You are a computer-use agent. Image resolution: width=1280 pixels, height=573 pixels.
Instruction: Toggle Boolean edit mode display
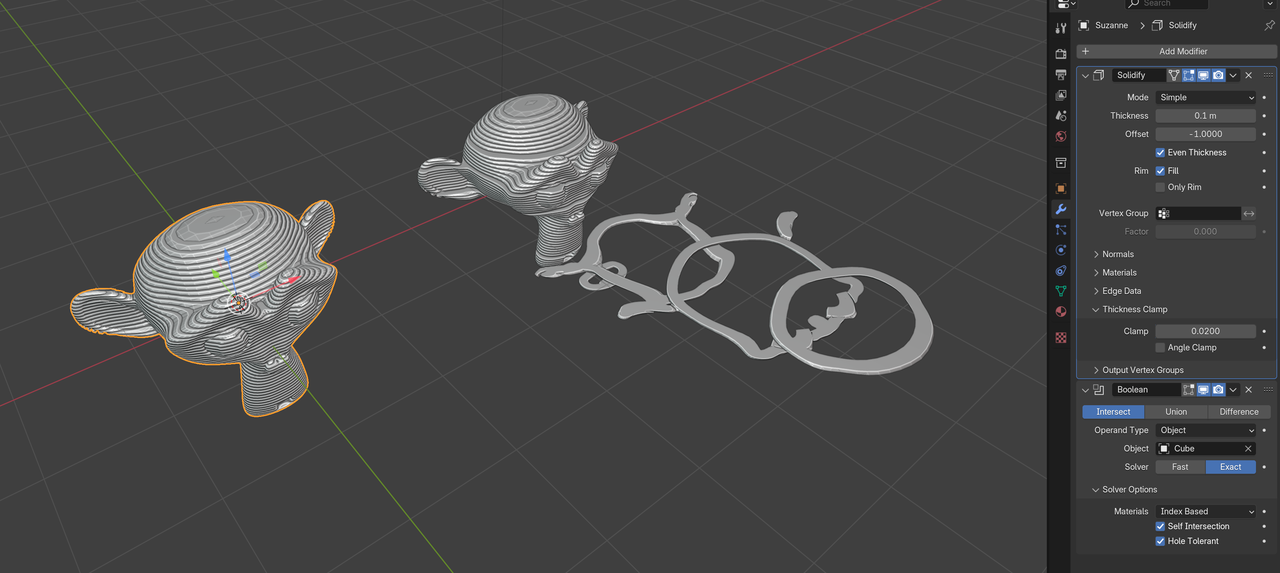tap(1189, 389)
